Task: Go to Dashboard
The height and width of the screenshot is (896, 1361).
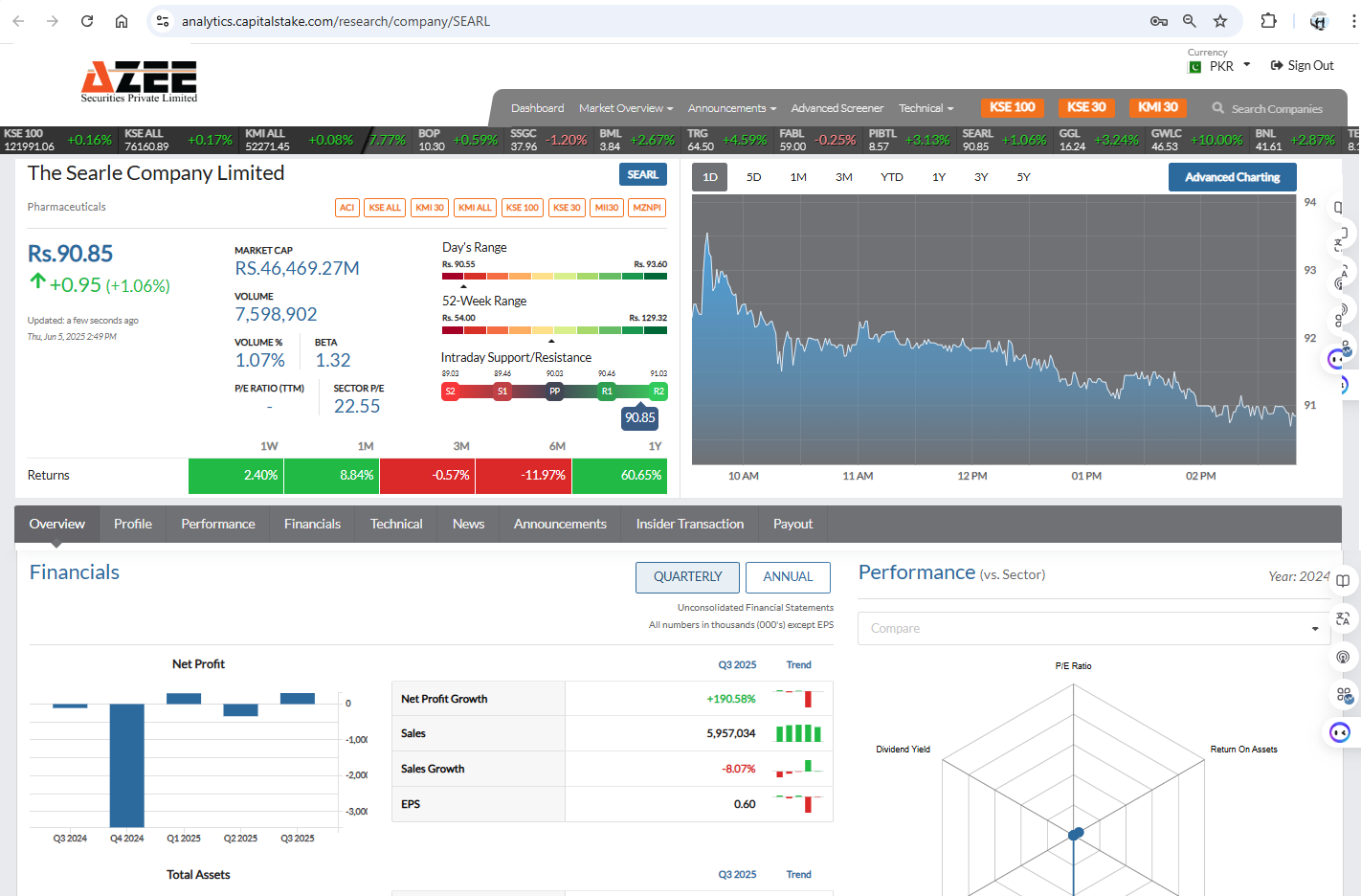Action: pos(537,108)
